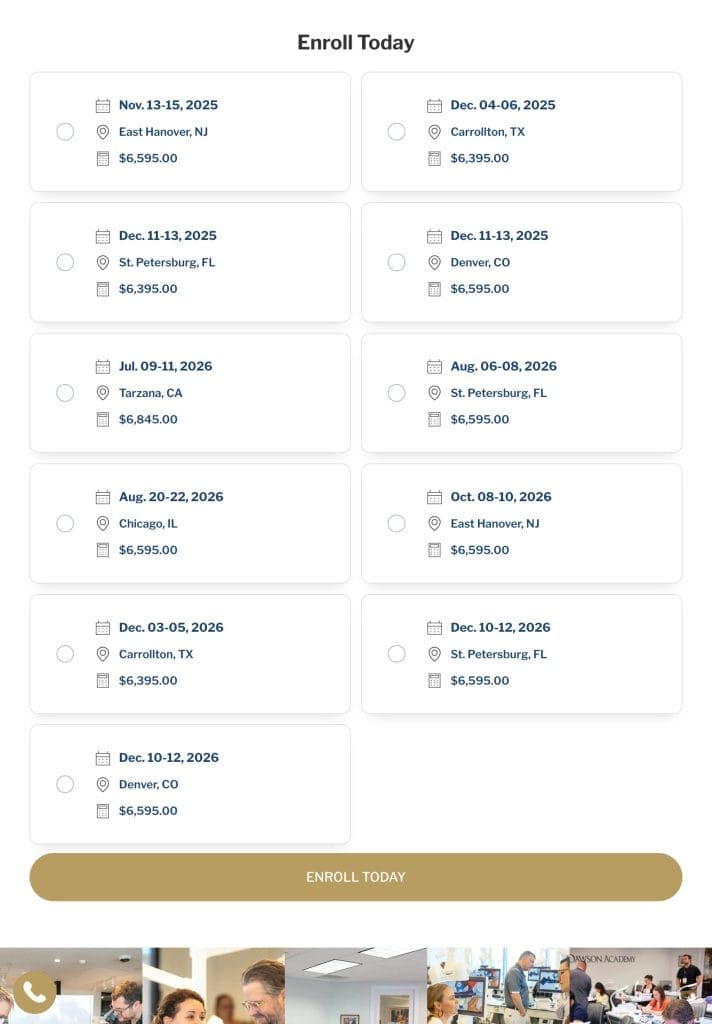712x1024 pixels.
Task: Click the Oct. 08-10, 2026 East Hanover card
Action: click(580, 523)
